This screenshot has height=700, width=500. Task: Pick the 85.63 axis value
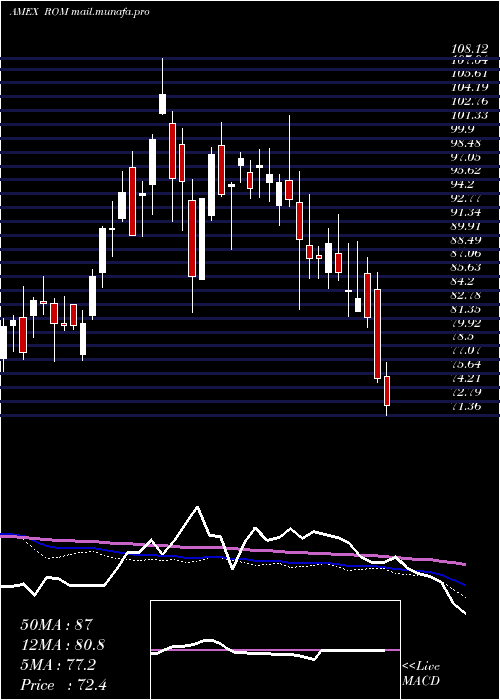click(x=466, y=267)
